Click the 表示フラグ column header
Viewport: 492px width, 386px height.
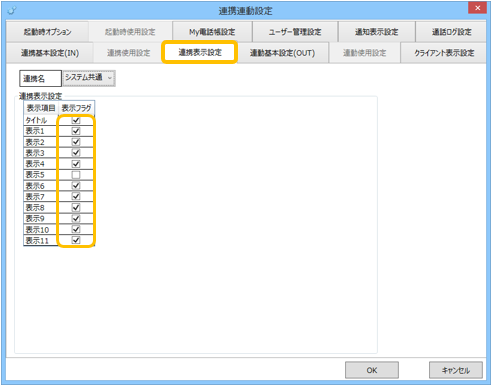tap(76, 108)
